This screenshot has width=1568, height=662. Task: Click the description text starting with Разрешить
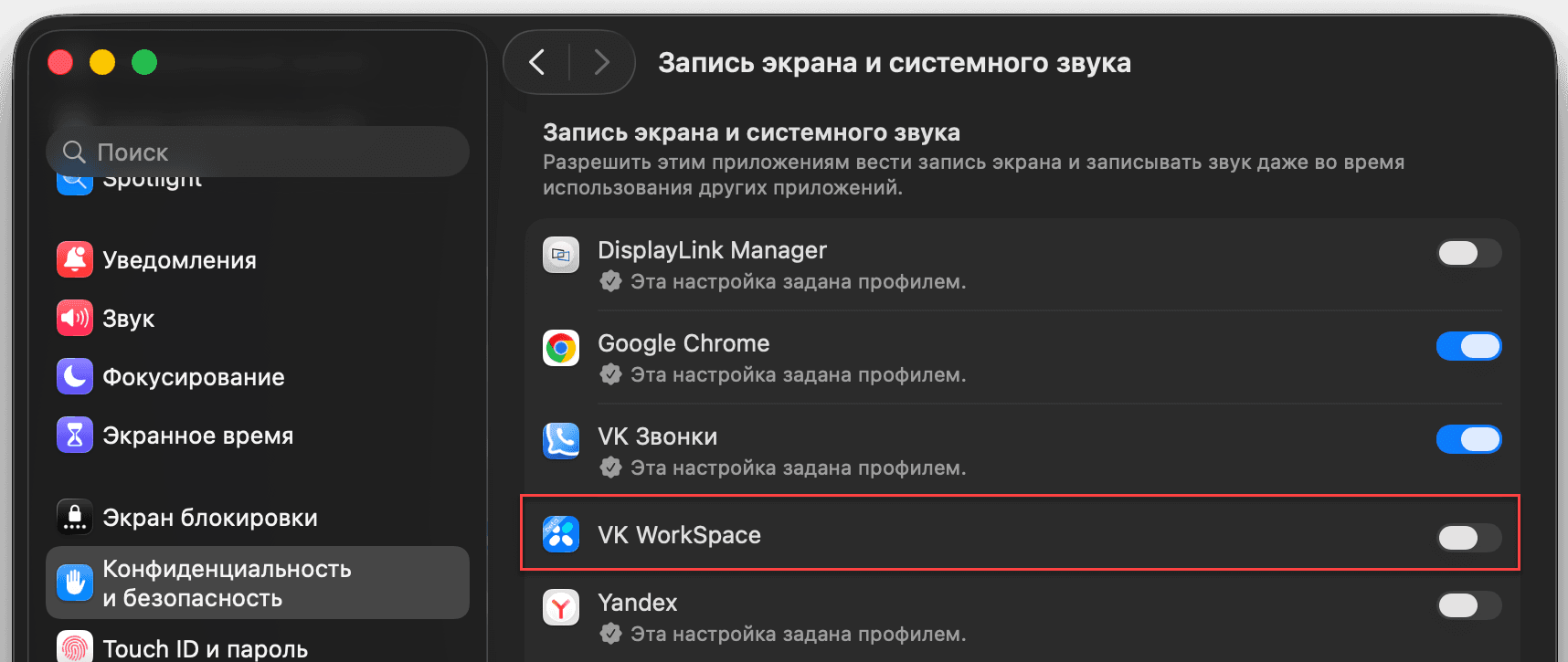(x=973, y=174)
